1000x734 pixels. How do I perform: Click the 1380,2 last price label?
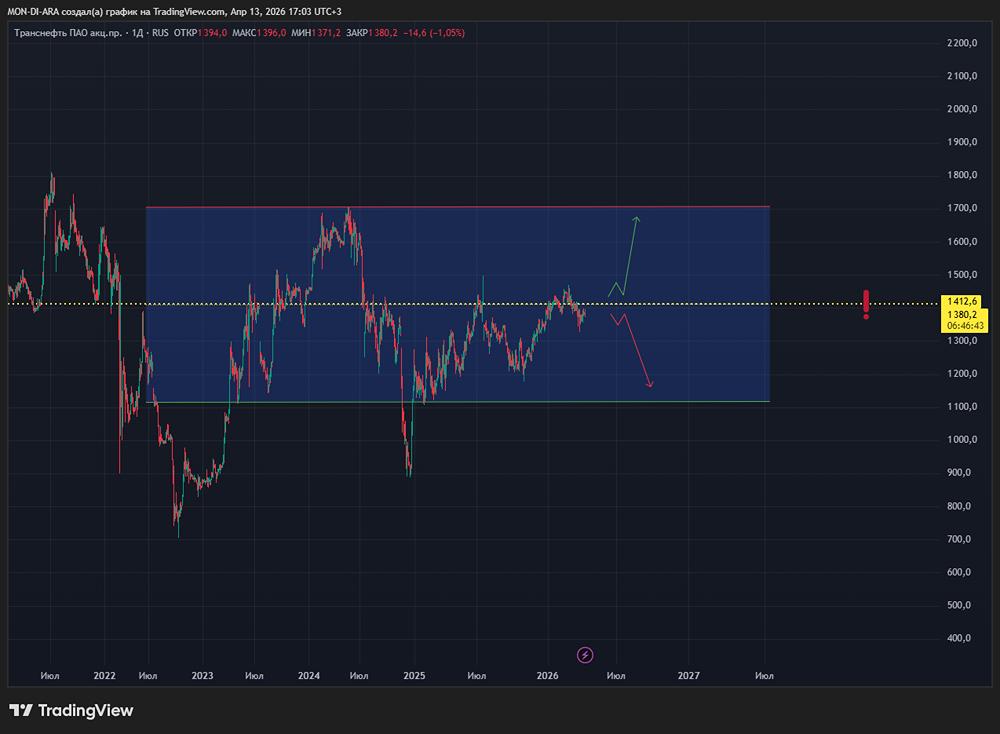(x=962, y=314)
